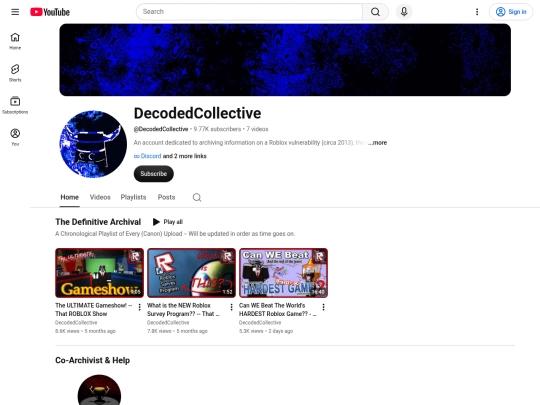
Task: Focus the Search input field
Action: (x=249, y=12)
